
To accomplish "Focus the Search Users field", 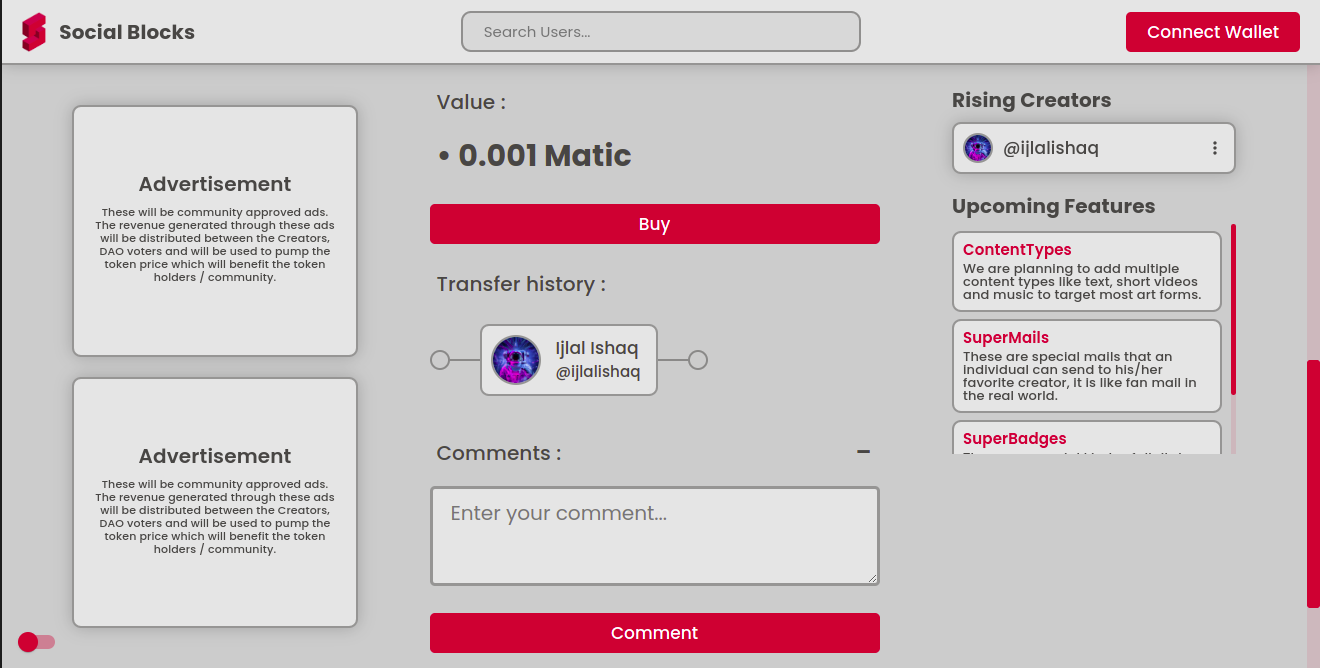I will coord(660,32).
